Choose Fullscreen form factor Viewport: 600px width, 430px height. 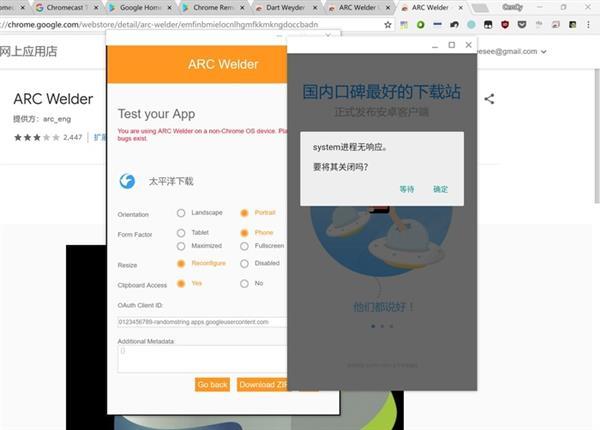(x=244, y=246)
